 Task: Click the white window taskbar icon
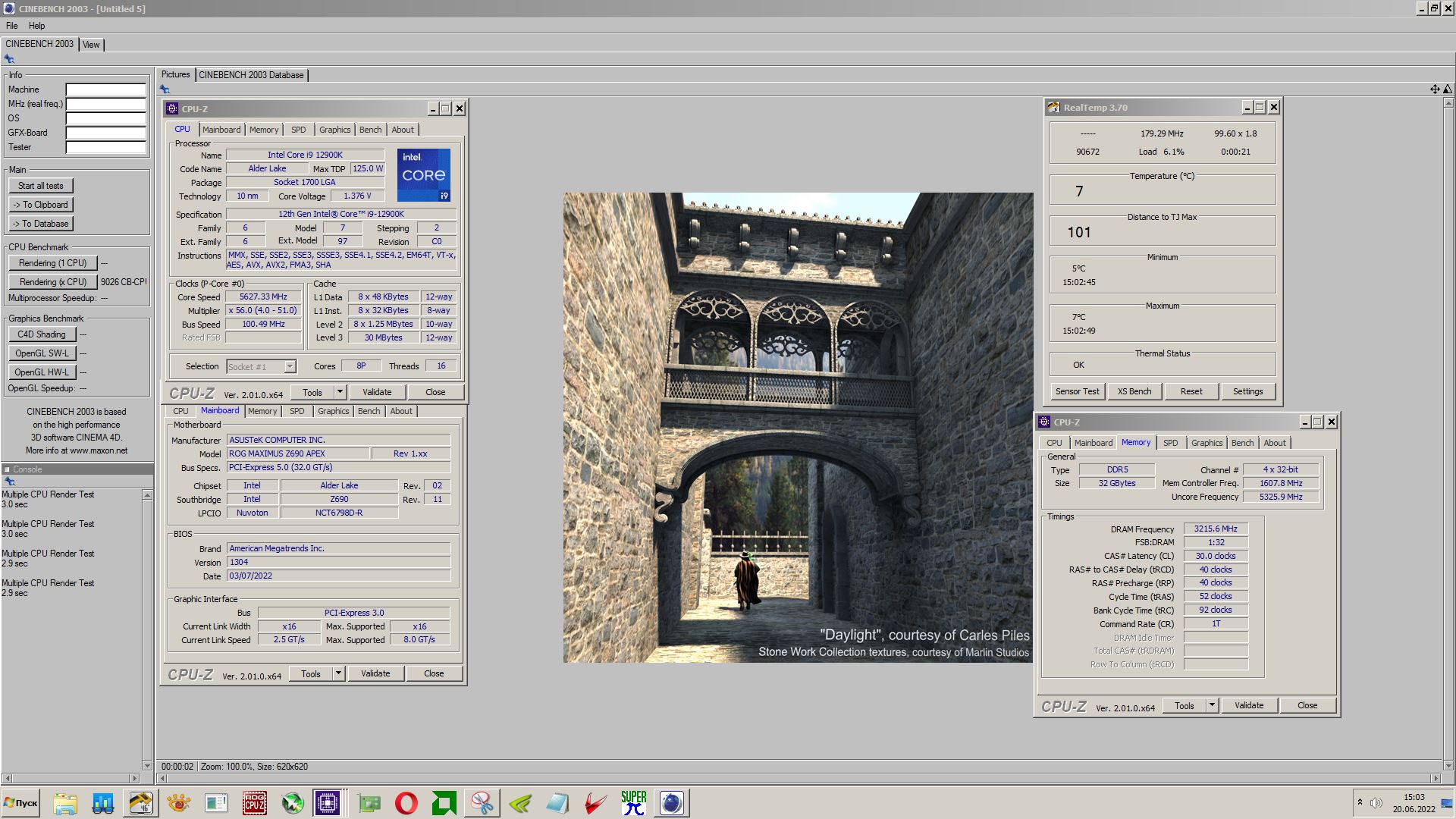pyautogui.click(x=216, y=803)
